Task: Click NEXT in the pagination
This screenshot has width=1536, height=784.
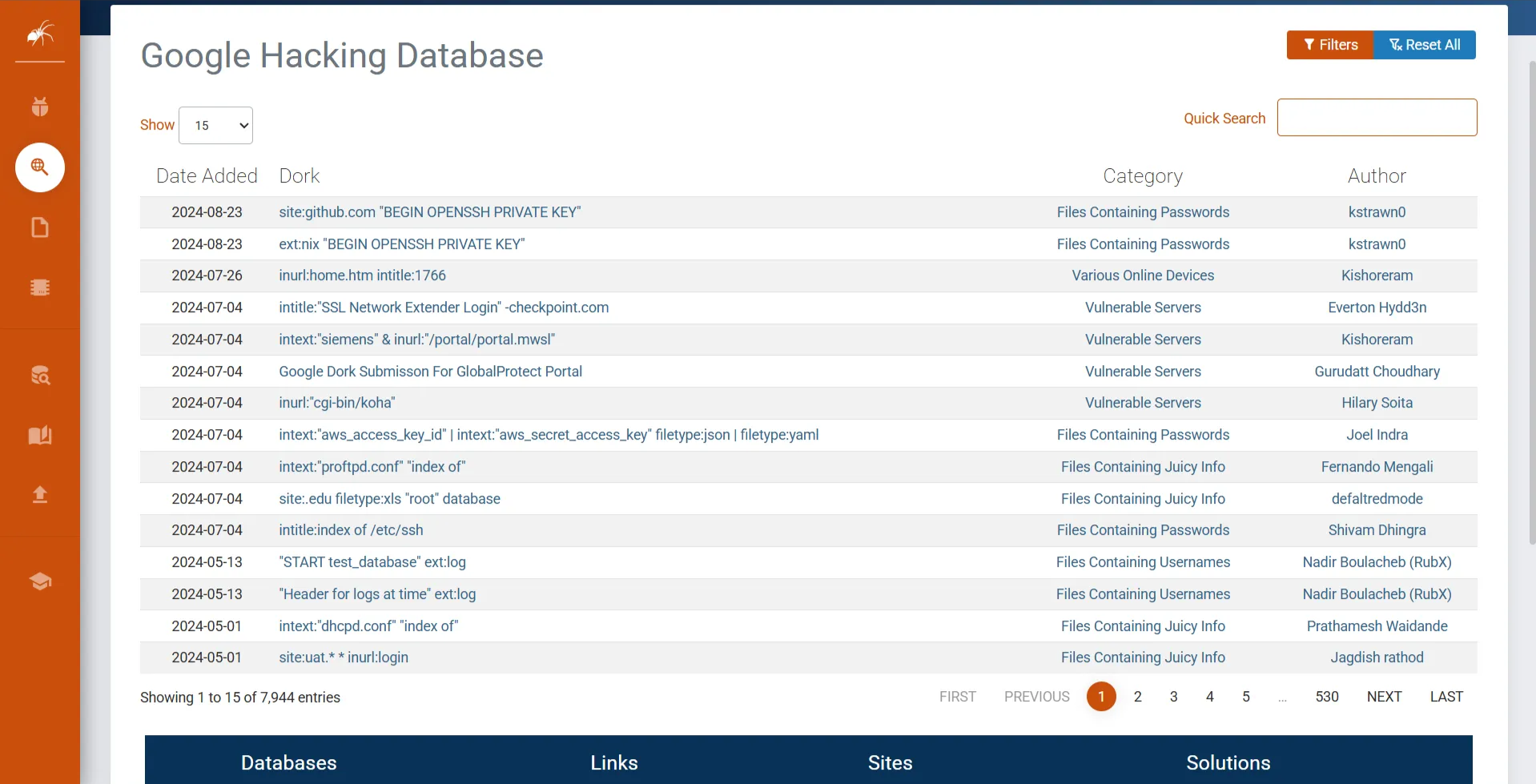Action: point(1383,697)
